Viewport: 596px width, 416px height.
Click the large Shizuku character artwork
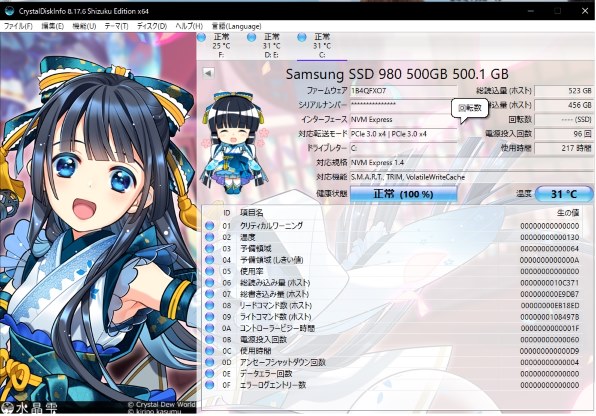tap(98, 223)
